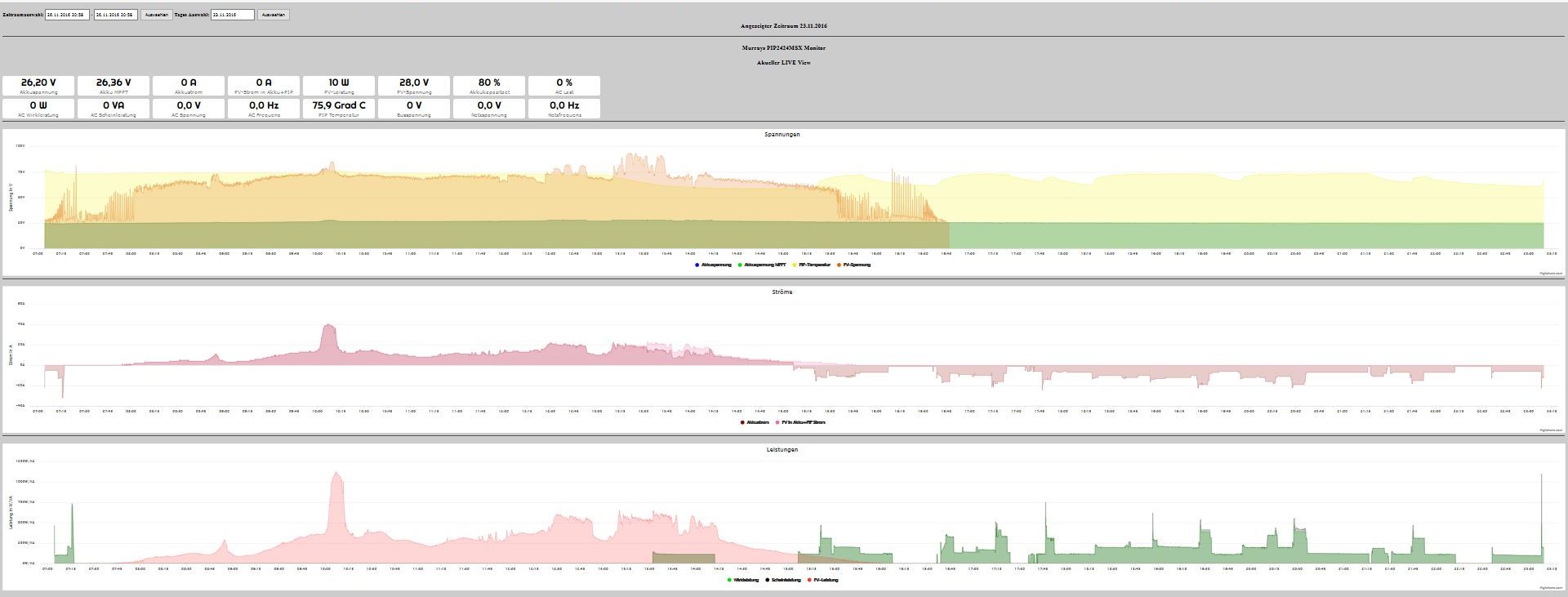Image resolution: width=1568 pixels, height=597 pixels.
Task: Open Highcharts.com credit in Spannungen chart
Action: [1551, 273]
